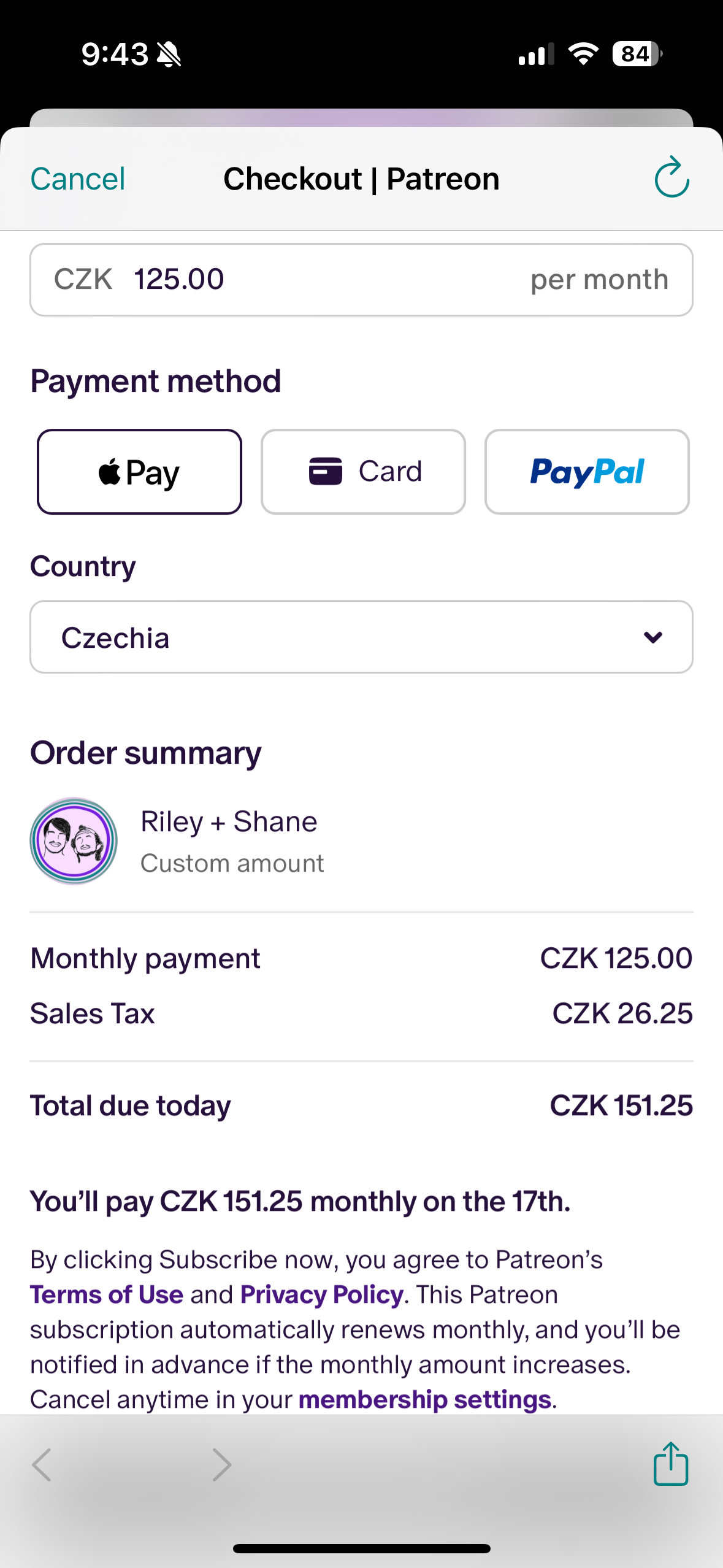This screenshot has width=723, height=1568.
Task: Tap the Wi-Fi status icon
Action: coord(583,54)
